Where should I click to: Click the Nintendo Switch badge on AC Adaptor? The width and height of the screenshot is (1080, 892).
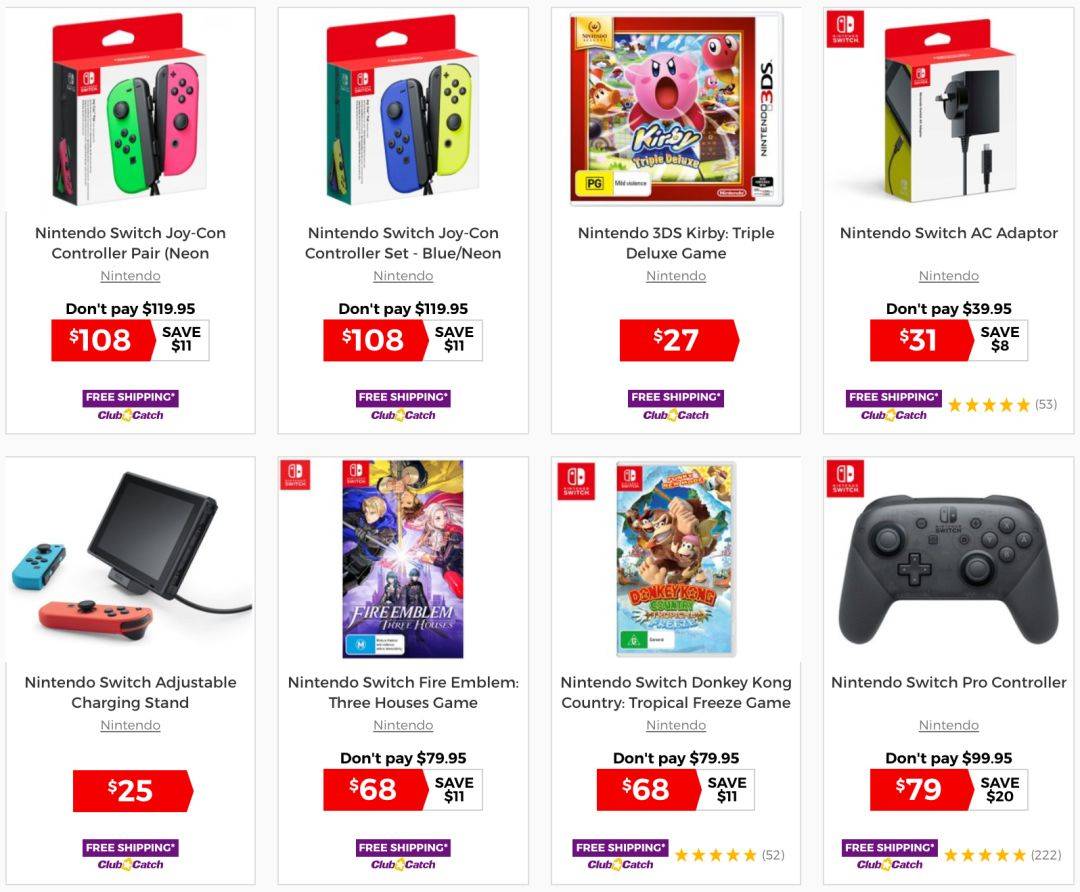tap(844, 30)
